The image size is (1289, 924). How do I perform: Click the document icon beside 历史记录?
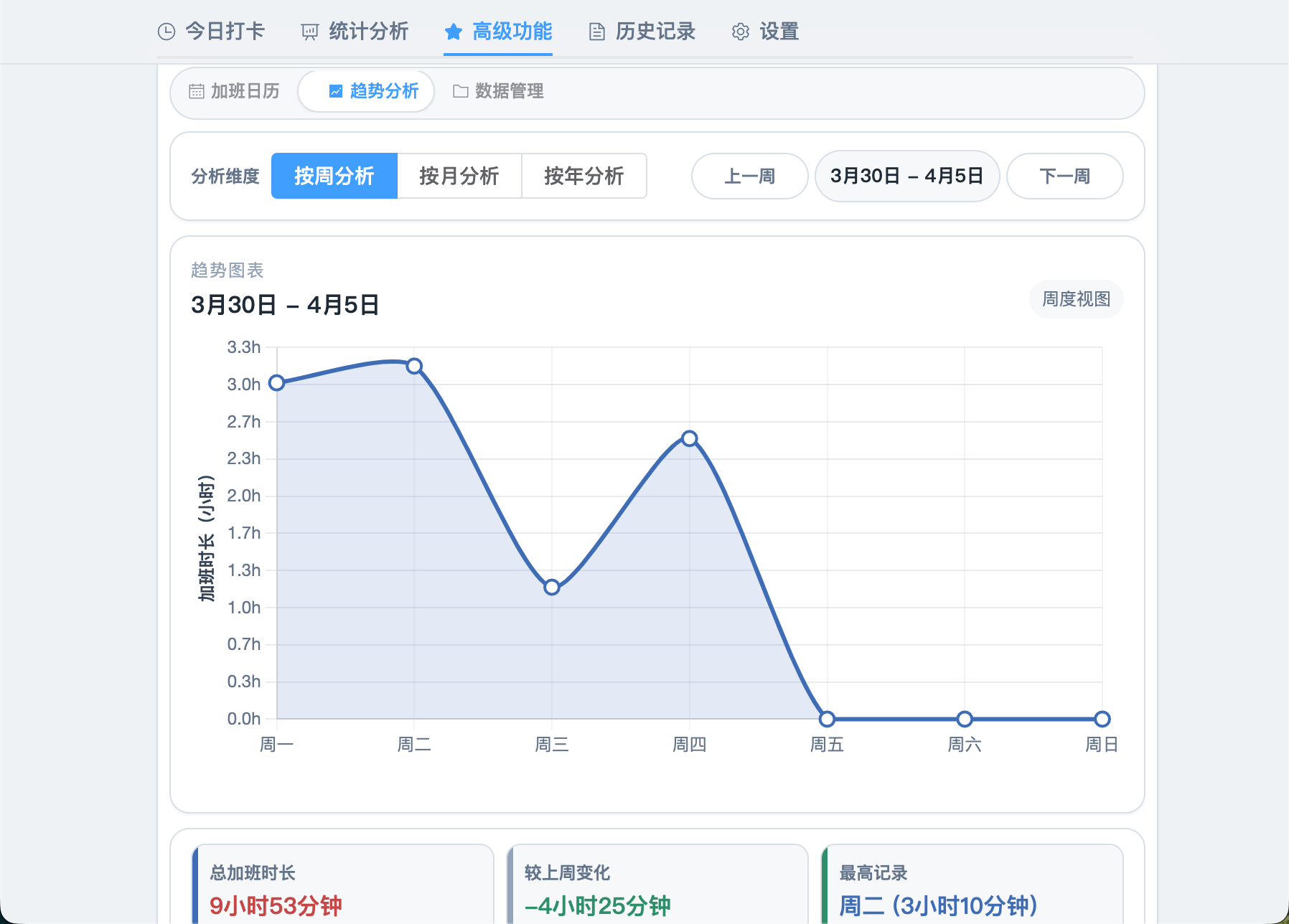[x=596, y=32]
